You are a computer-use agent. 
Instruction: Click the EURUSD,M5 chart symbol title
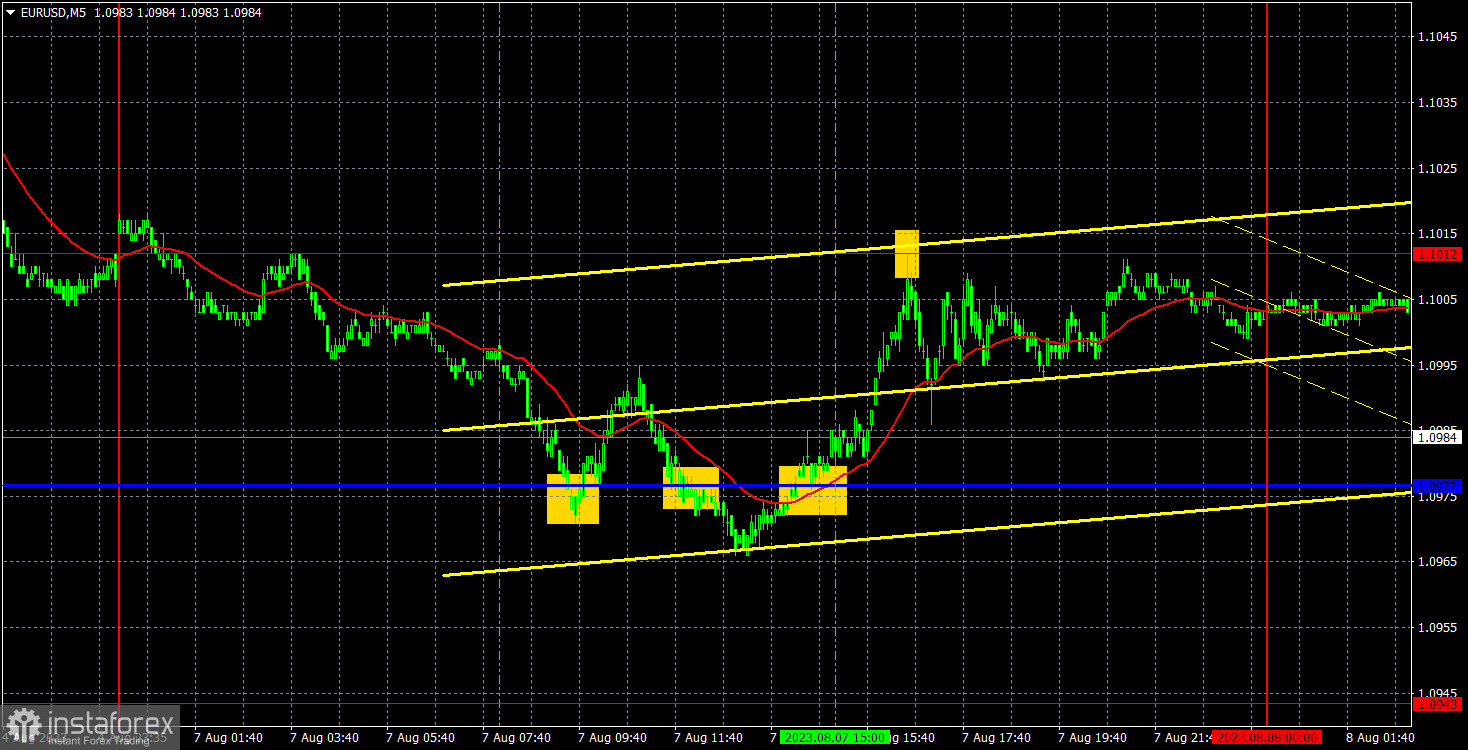[x=54, y=11]
